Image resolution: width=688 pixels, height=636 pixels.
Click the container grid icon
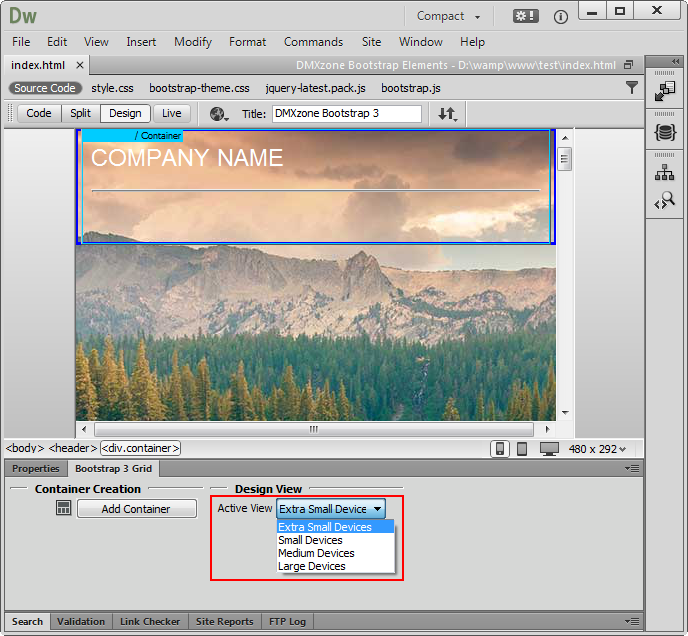pyautogui.click(x=63, y=508)
